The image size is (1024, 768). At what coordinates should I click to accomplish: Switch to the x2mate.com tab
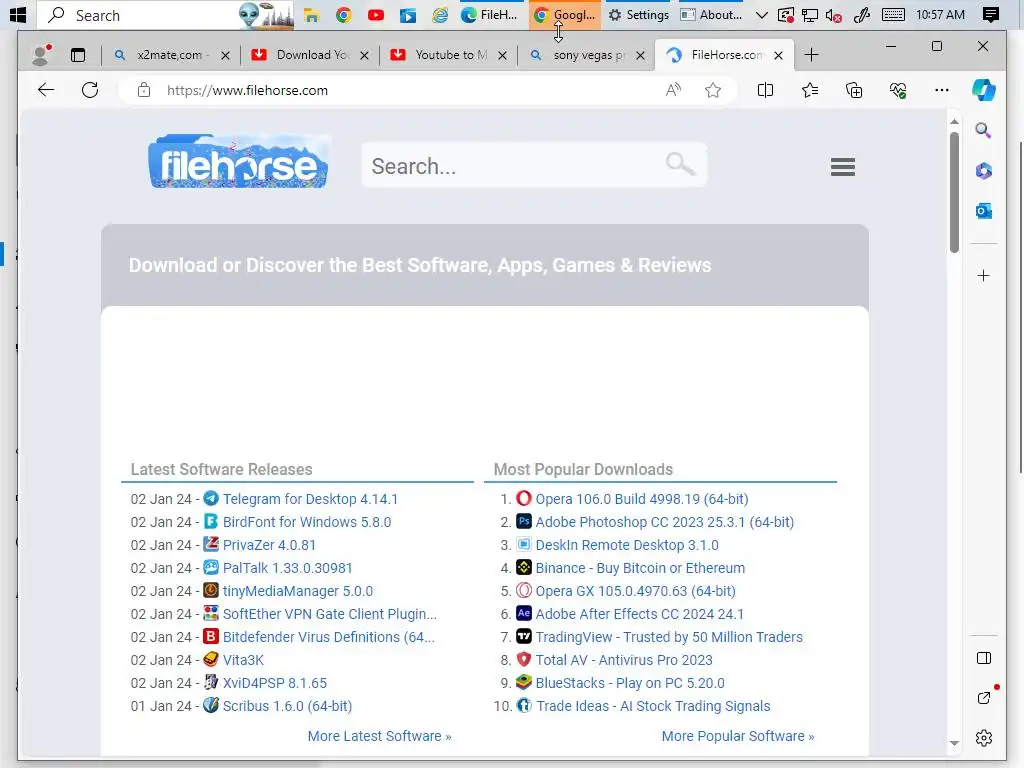(170, 55)
